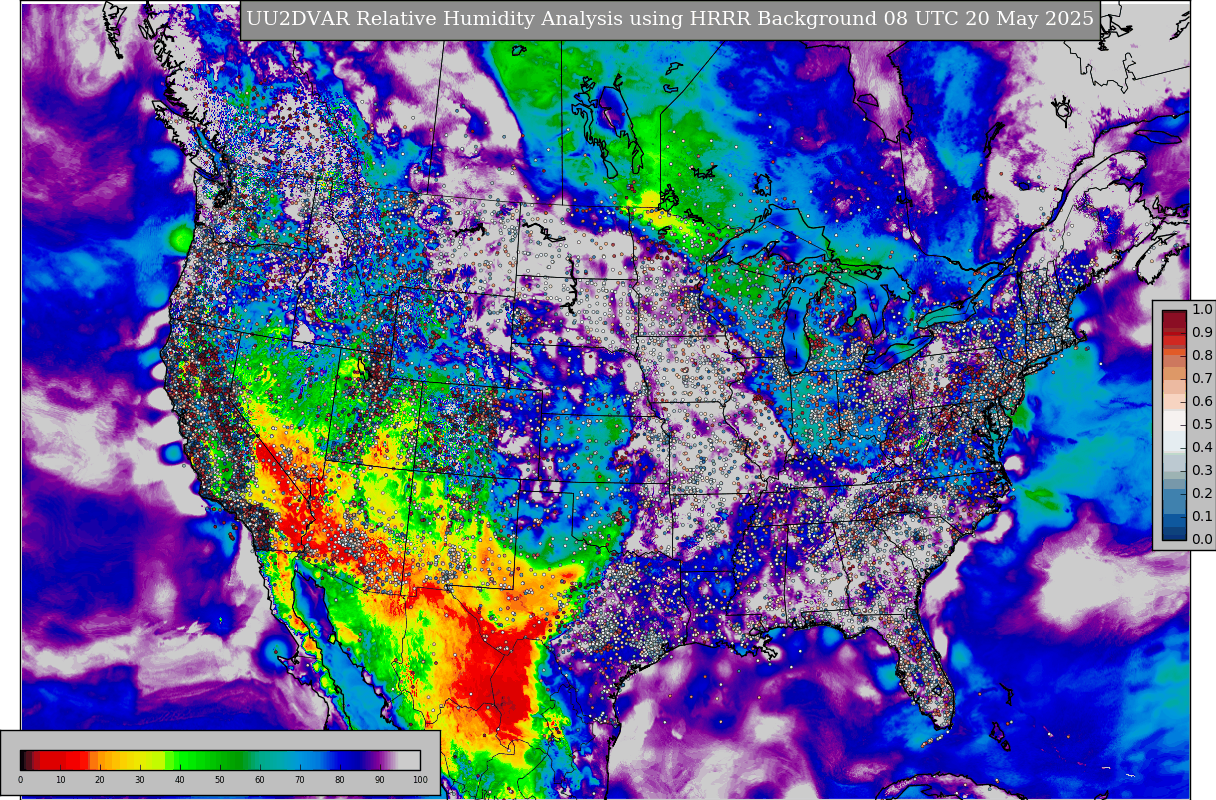
Task: Click the 0.3 label on the right colorbar
Action: tap(1202, 470)
